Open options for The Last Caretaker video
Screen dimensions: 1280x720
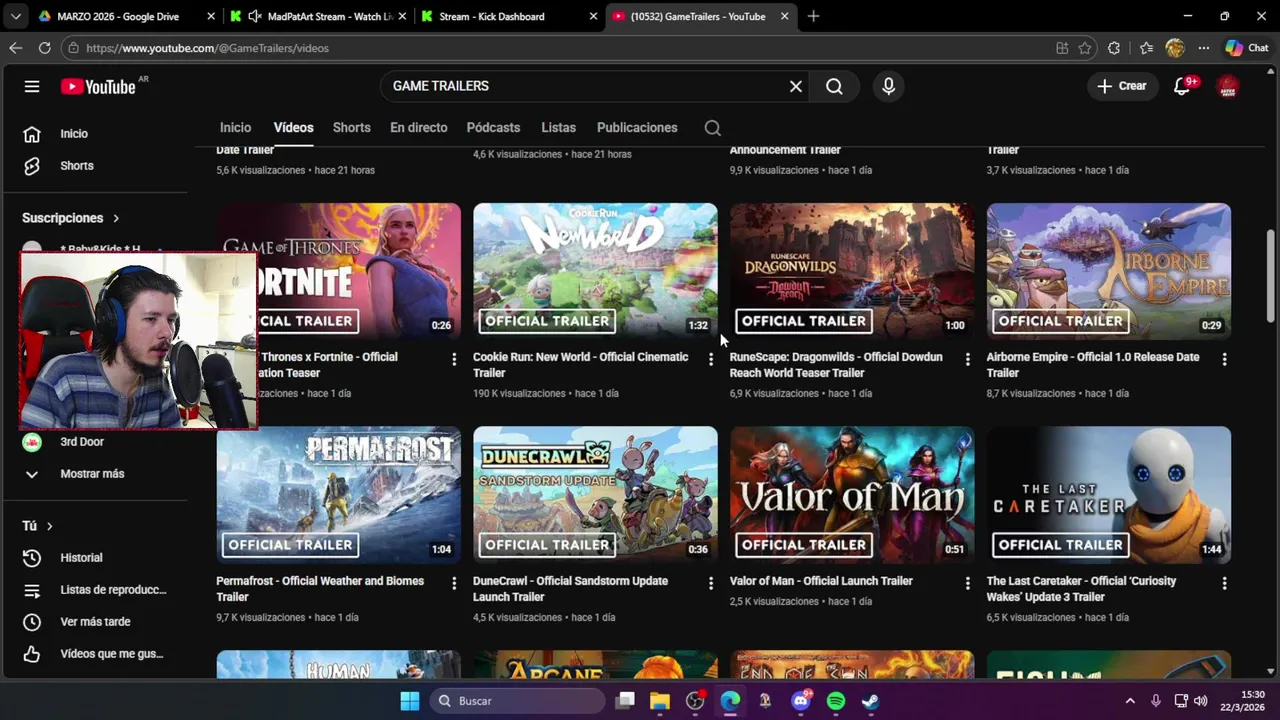point(1224,583)
